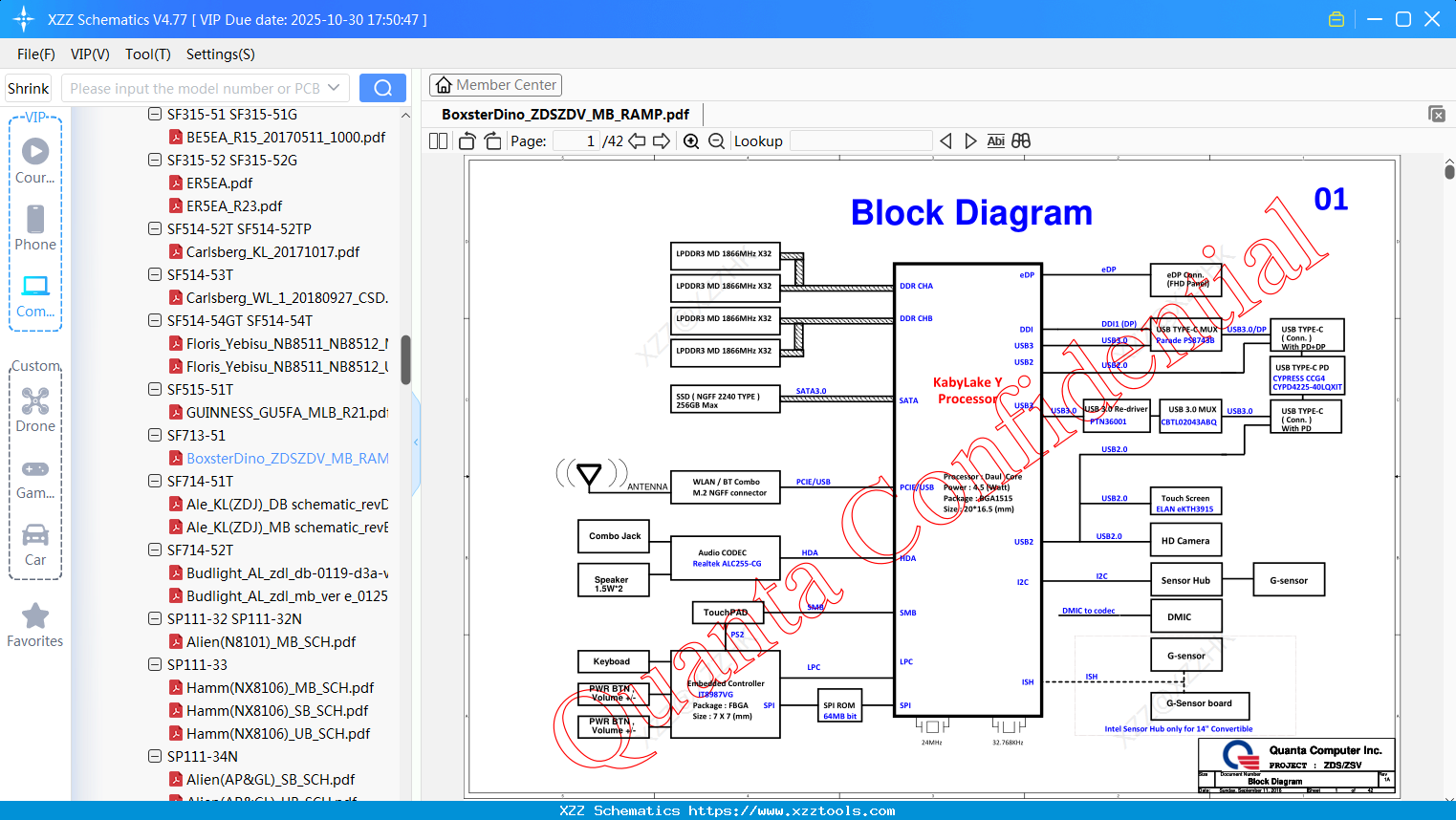The image size is (1456, 820).
Task: Collapse the SF515-51T folder
Action: pyautogui.click(x=155, y=389)
